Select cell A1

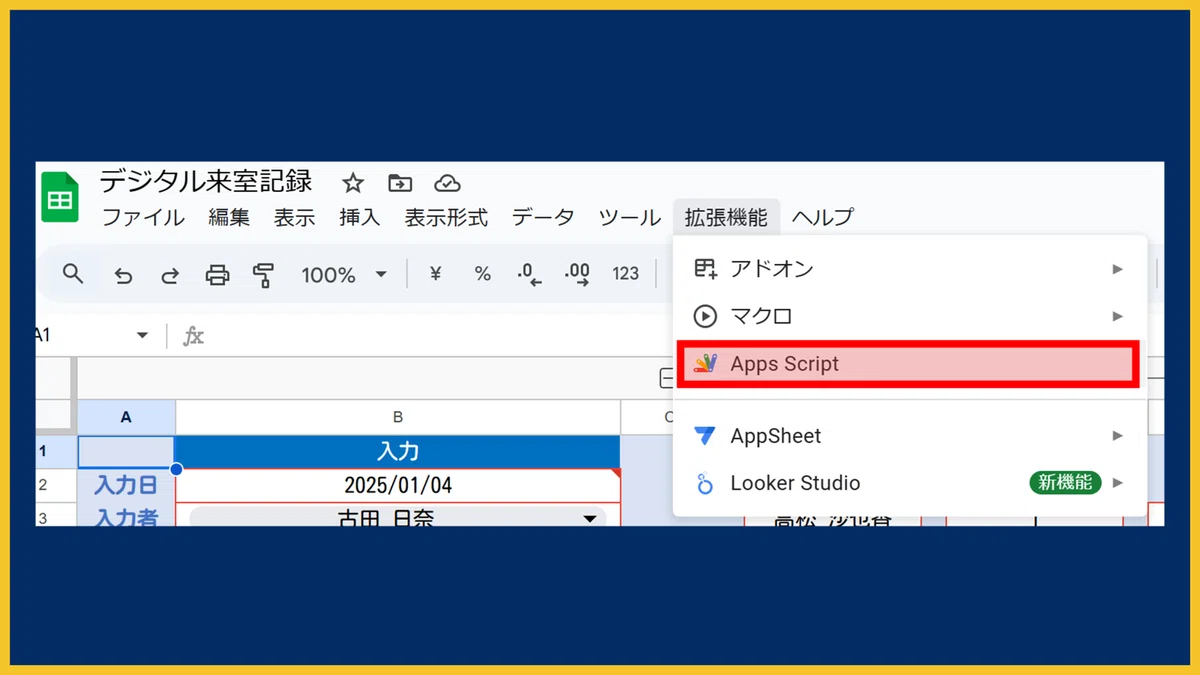click(x=126, y=452)
